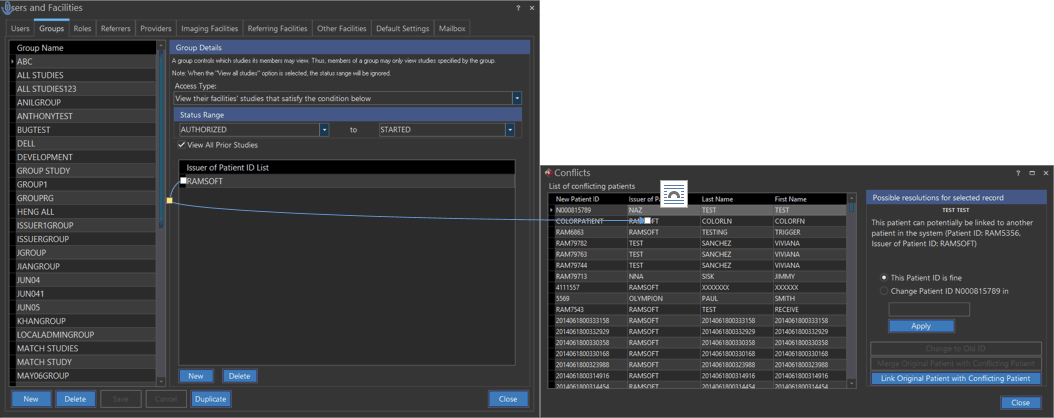Select 'Change Patient ID' radio option
Viewport: 1054px width, 418px height.
(884, 291)
